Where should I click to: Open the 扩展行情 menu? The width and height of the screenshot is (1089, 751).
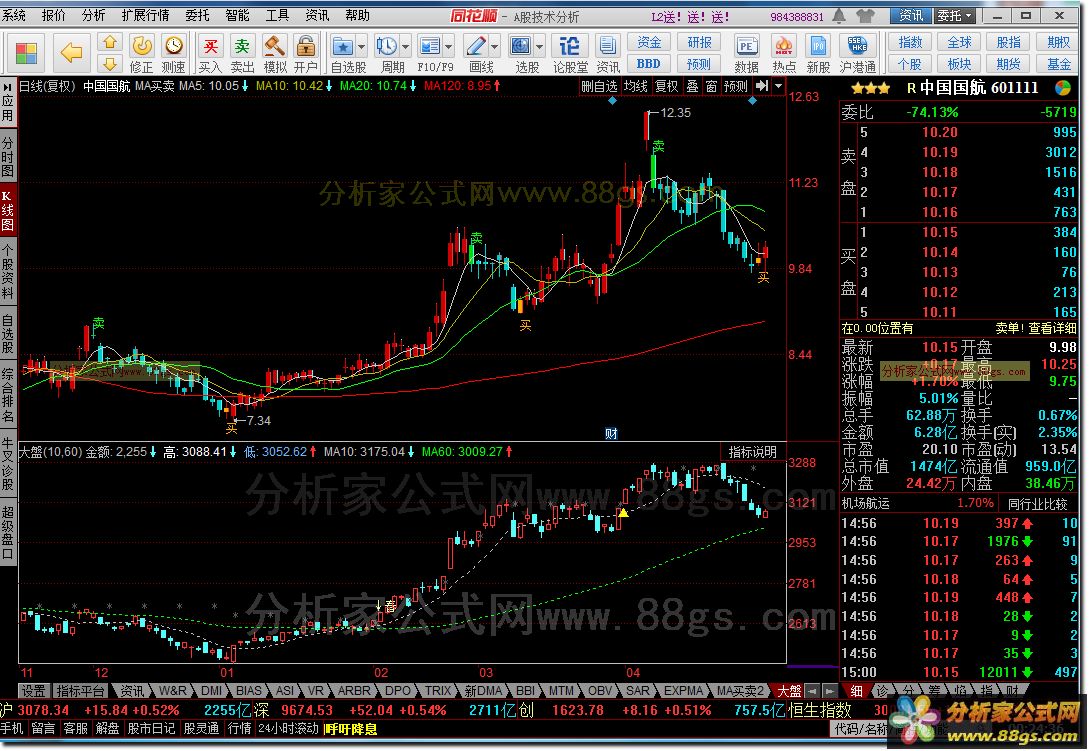pyautogui.click(x=145, y=15)
